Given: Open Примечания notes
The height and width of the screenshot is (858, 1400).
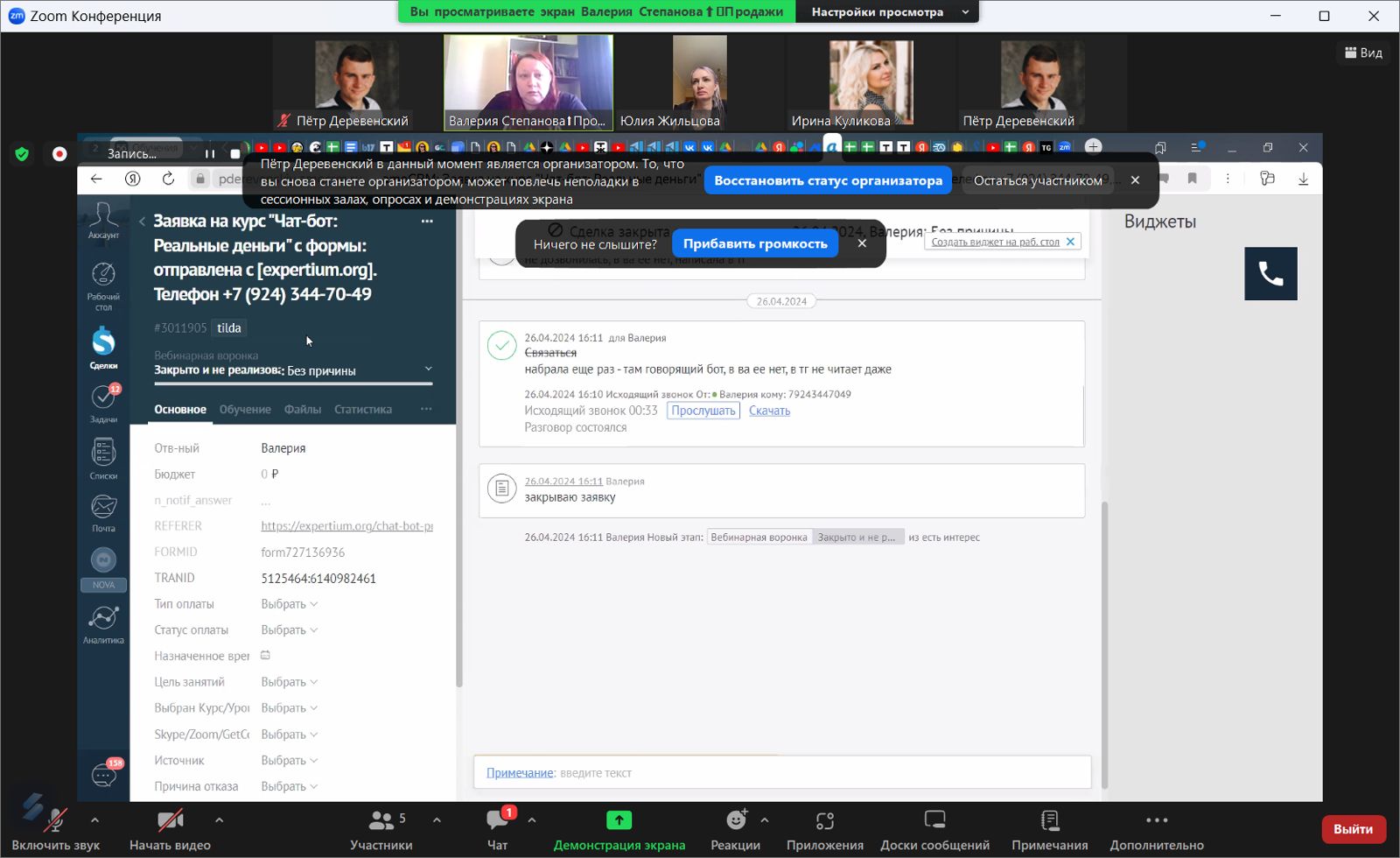Looking at the screenshot, I should point(1049,829).
